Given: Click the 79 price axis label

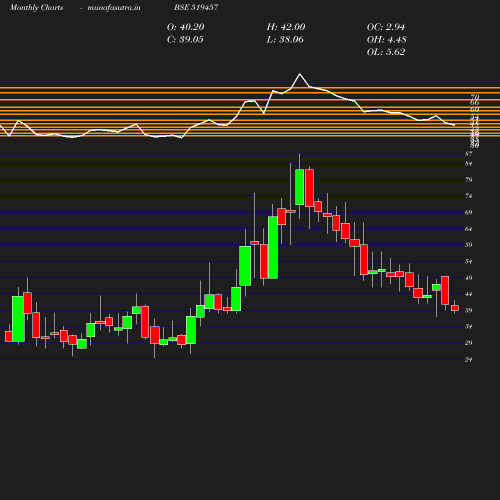Looking at the screenshot, I should (x=468, y=180).
